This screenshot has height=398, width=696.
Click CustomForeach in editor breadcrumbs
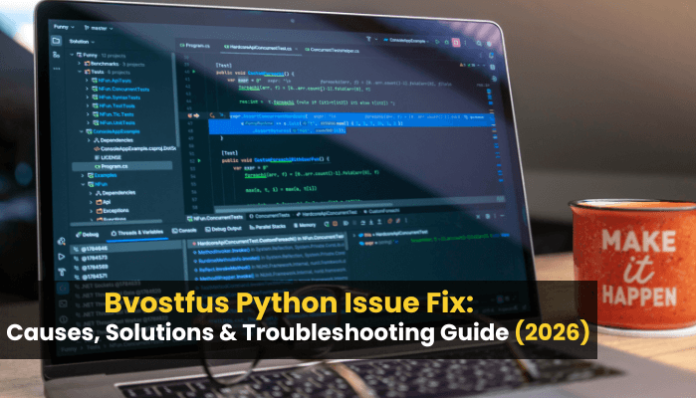(x=381, y=211)
